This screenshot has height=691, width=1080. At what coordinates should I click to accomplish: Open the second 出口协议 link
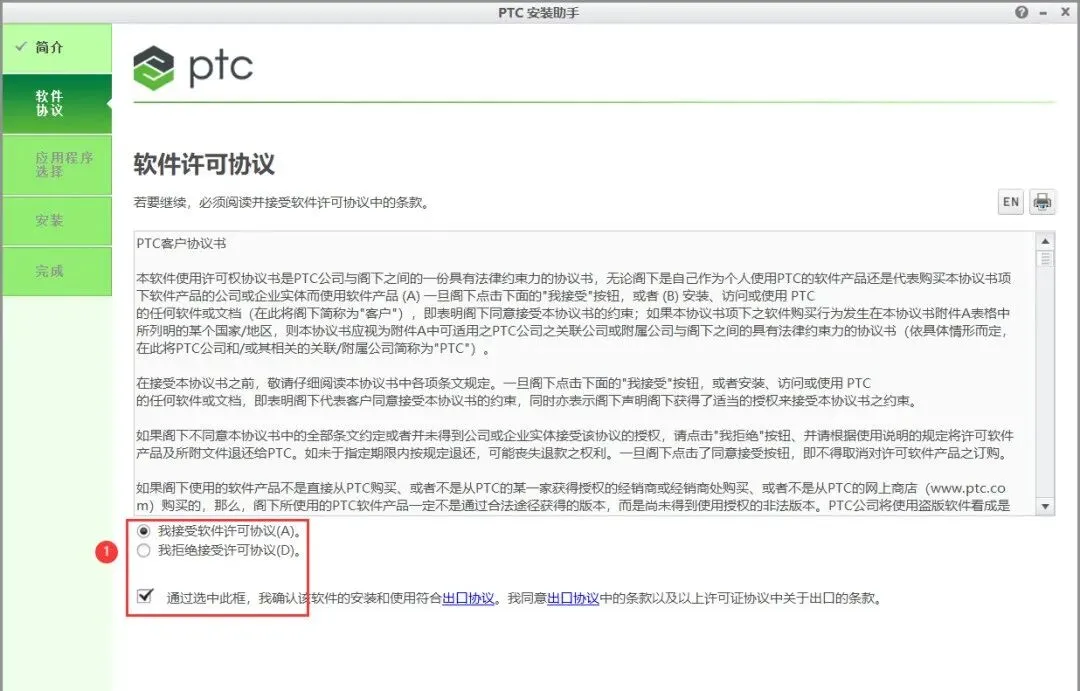(573, 598)
